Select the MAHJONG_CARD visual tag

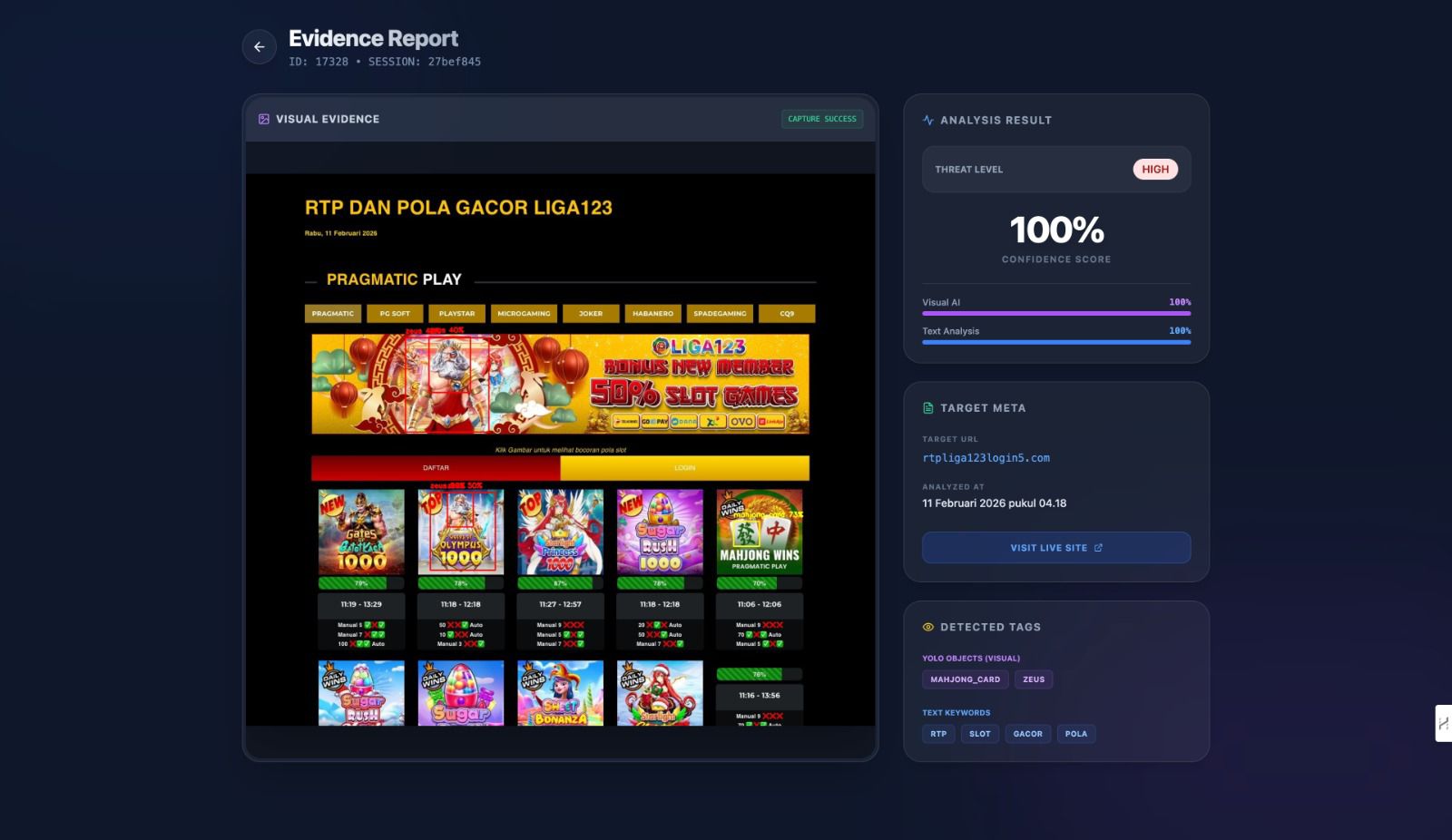(x=965, y=679)
